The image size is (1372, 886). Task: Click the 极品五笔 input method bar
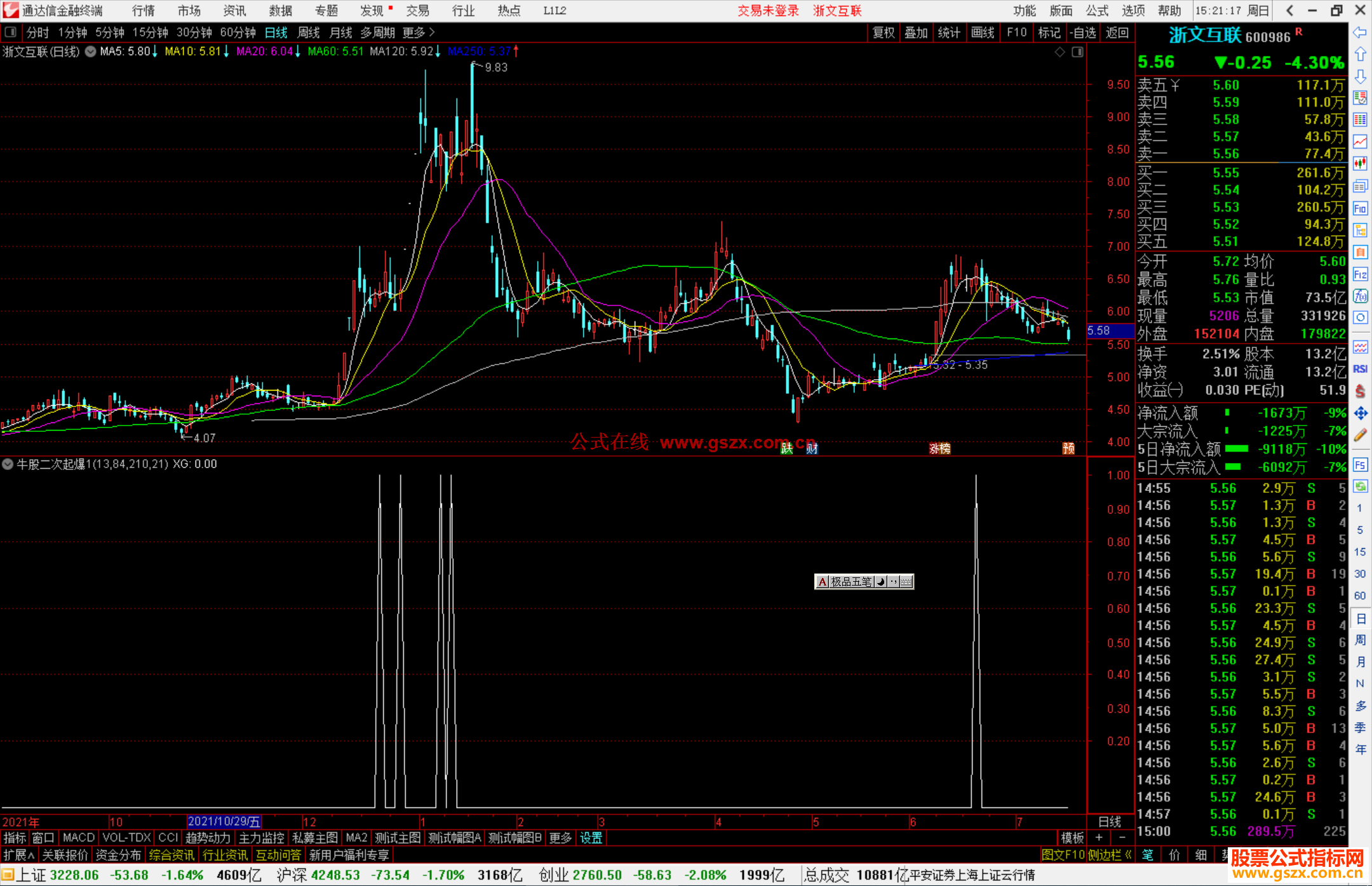tap(864, 581)
